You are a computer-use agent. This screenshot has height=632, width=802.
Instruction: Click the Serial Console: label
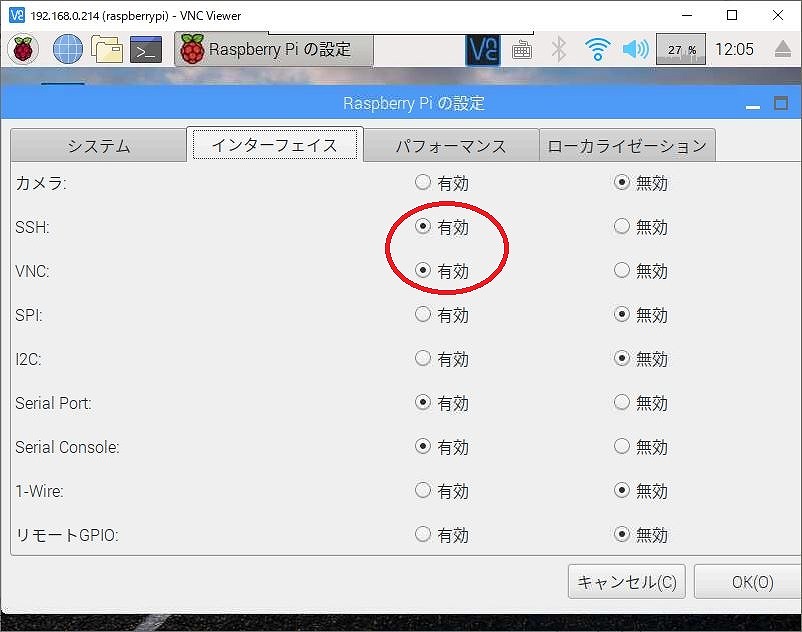(x=67, y=447)
